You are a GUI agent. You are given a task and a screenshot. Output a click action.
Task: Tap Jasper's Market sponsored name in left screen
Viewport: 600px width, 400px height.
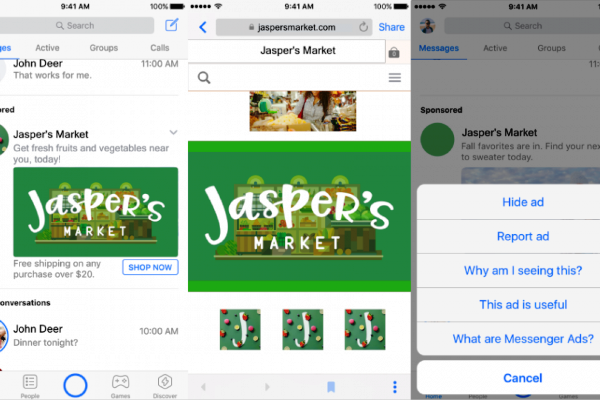(x=51, y=134)
